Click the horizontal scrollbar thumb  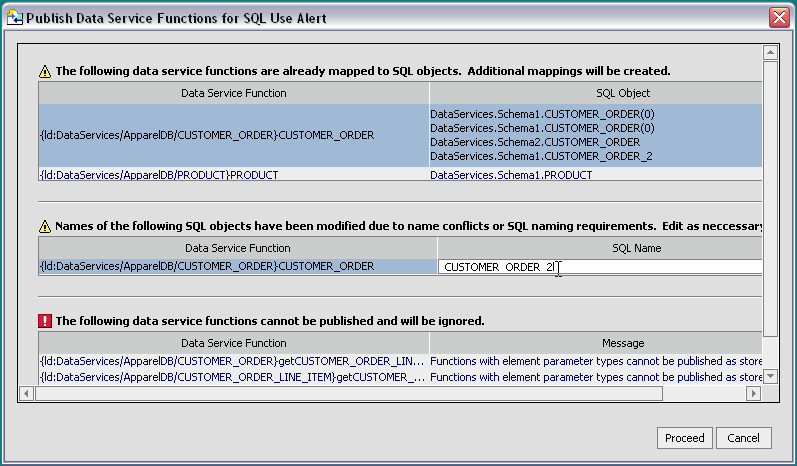click(349, 393)
